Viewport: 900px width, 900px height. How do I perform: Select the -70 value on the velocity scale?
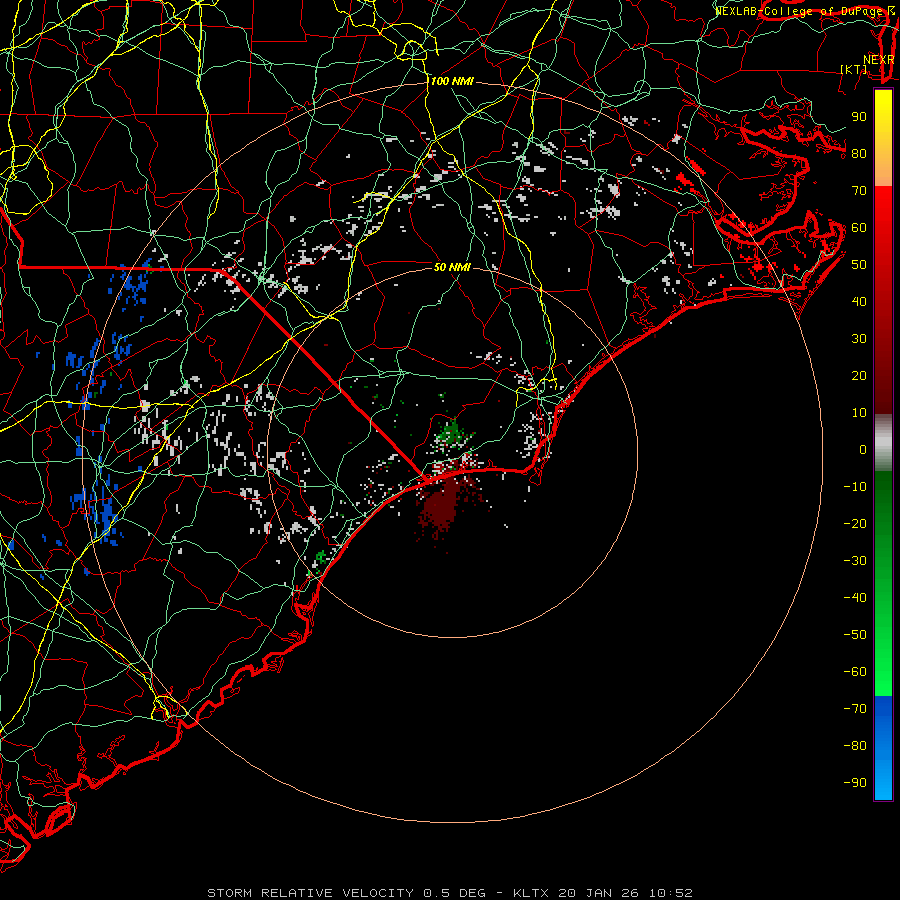855,709
